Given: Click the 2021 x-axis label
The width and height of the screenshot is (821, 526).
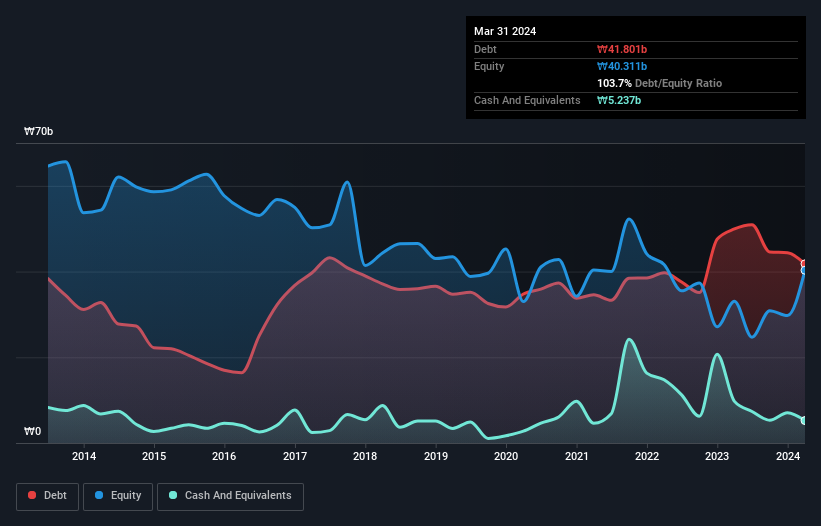Looking at the screenshot, I should [576, 456].
